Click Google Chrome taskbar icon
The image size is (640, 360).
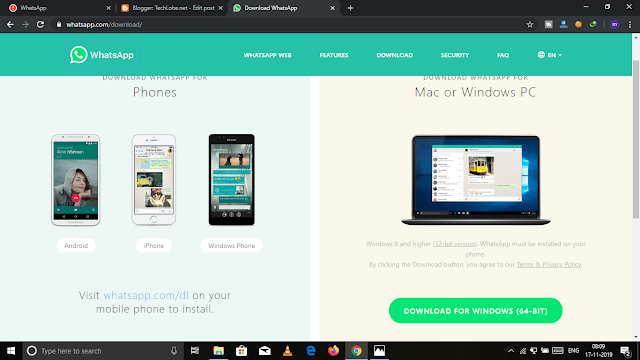(356, 351)
